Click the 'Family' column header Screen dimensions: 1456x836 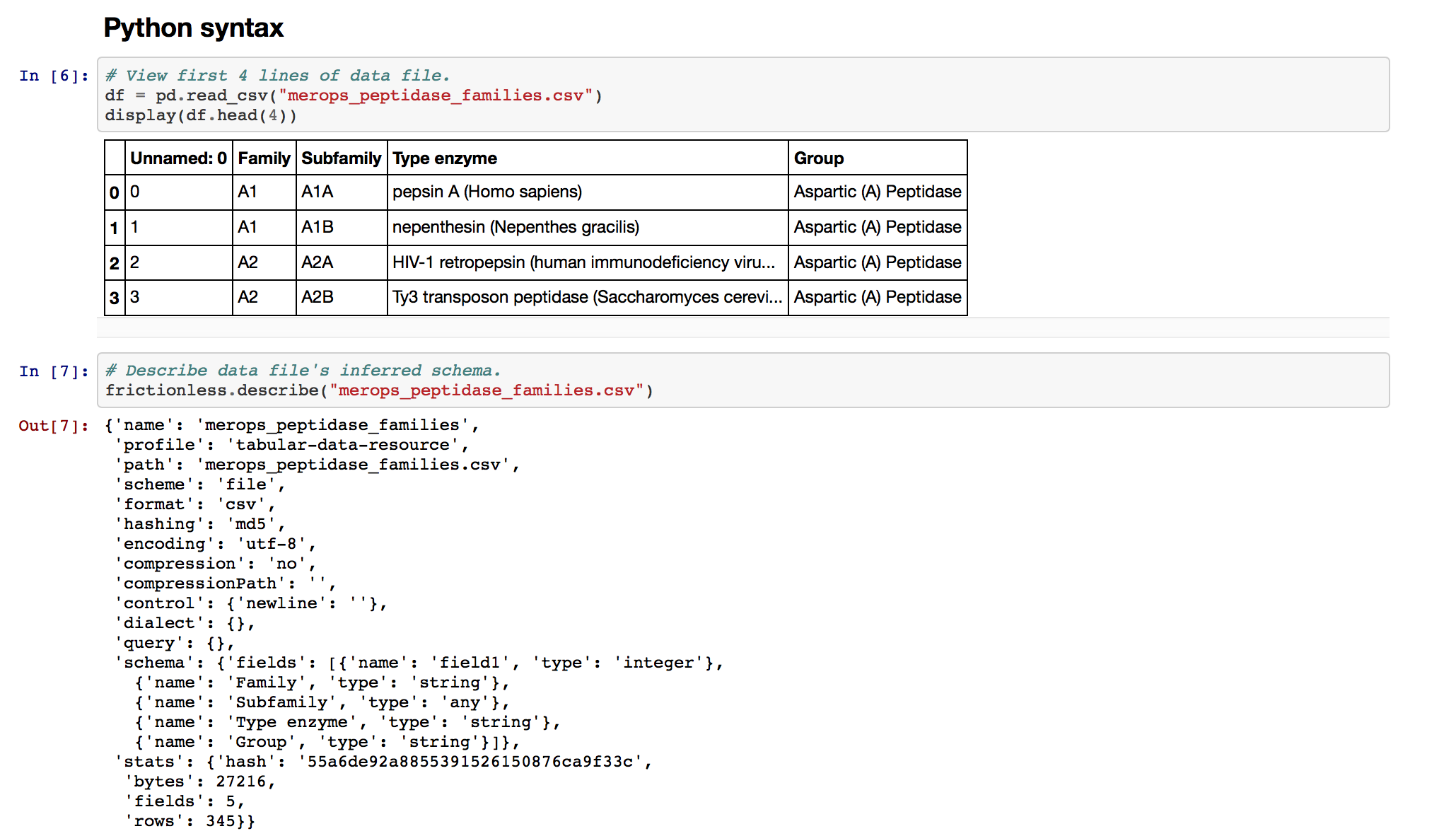point(264,158)
